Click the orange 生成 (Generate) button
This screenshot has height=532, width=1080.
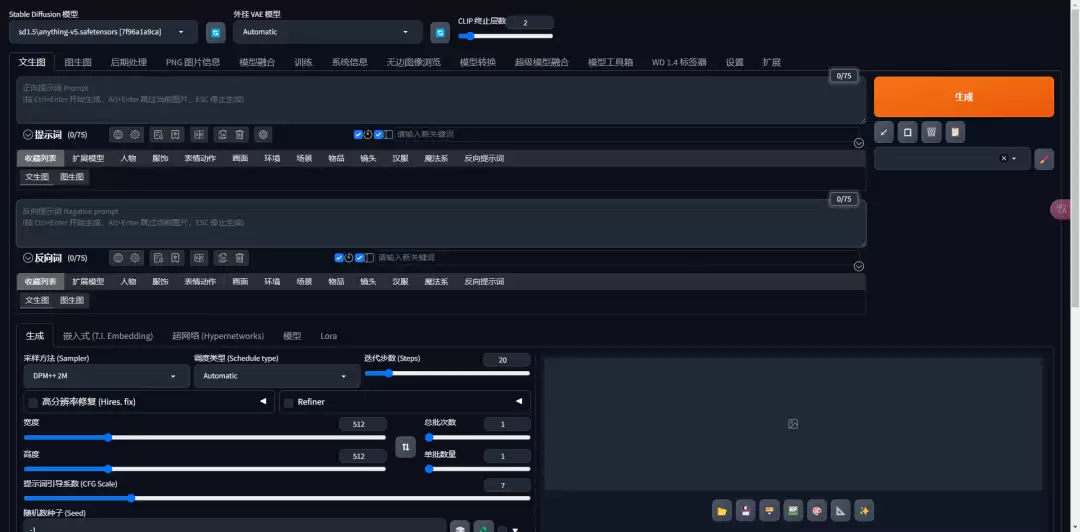coord(963,97)
